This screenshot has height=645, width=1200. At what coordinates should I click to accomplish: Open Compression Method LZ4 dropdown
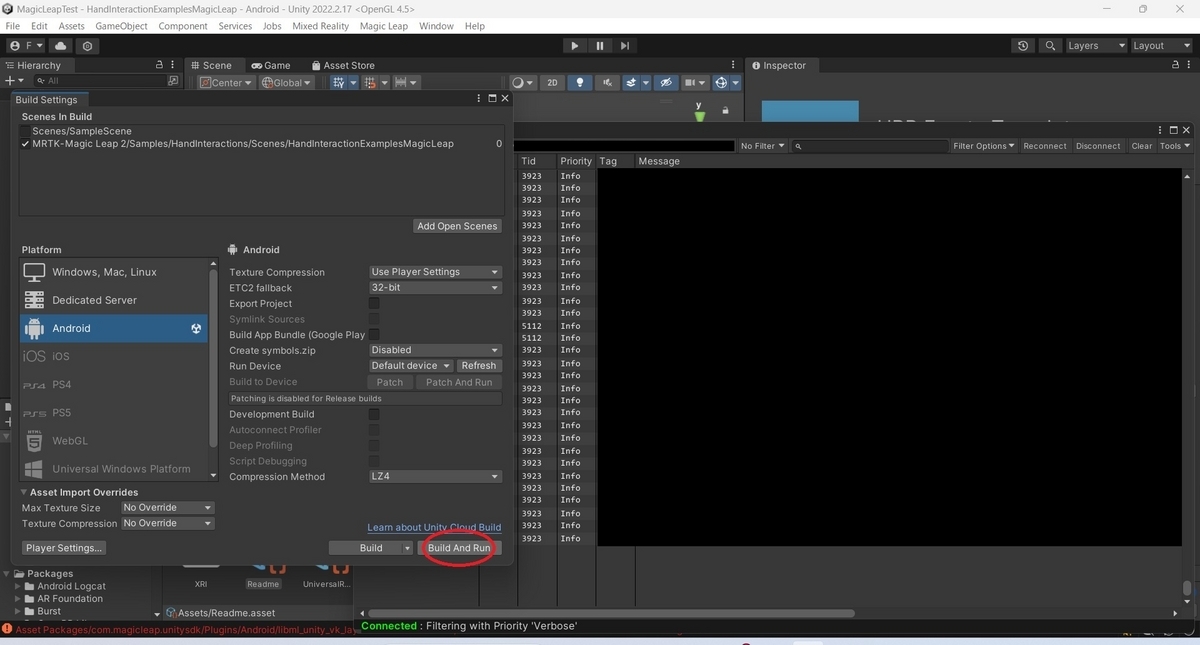[435, 477]
